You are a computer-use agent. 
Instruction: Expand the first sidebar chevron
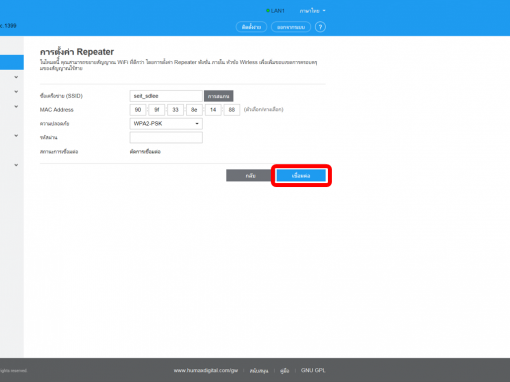click(16, 77)
